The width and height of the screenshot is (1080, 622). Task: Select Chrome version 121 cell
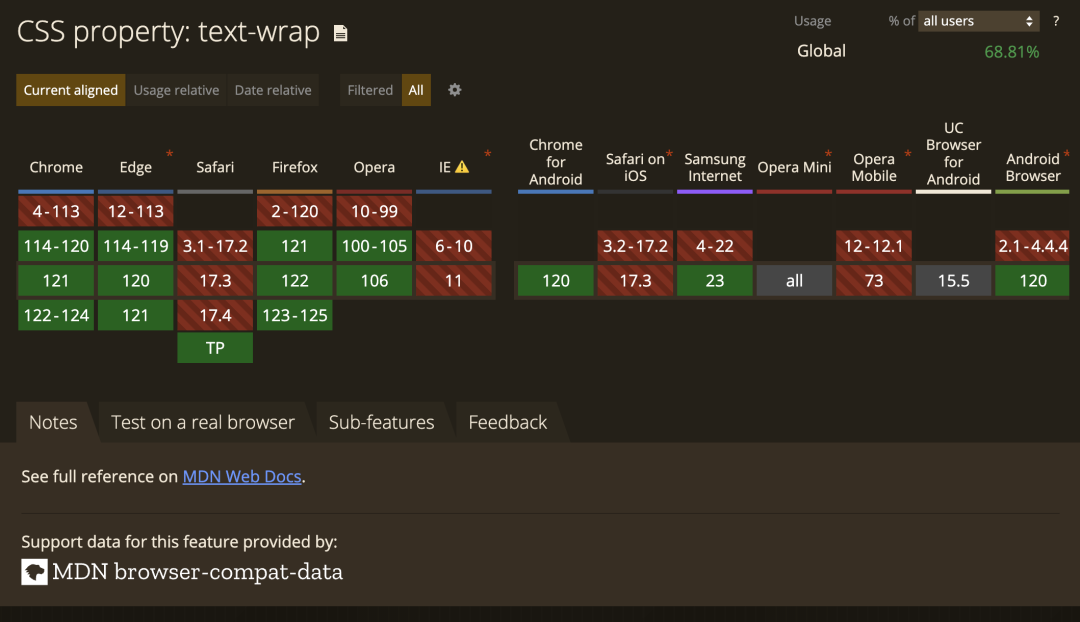56,280
